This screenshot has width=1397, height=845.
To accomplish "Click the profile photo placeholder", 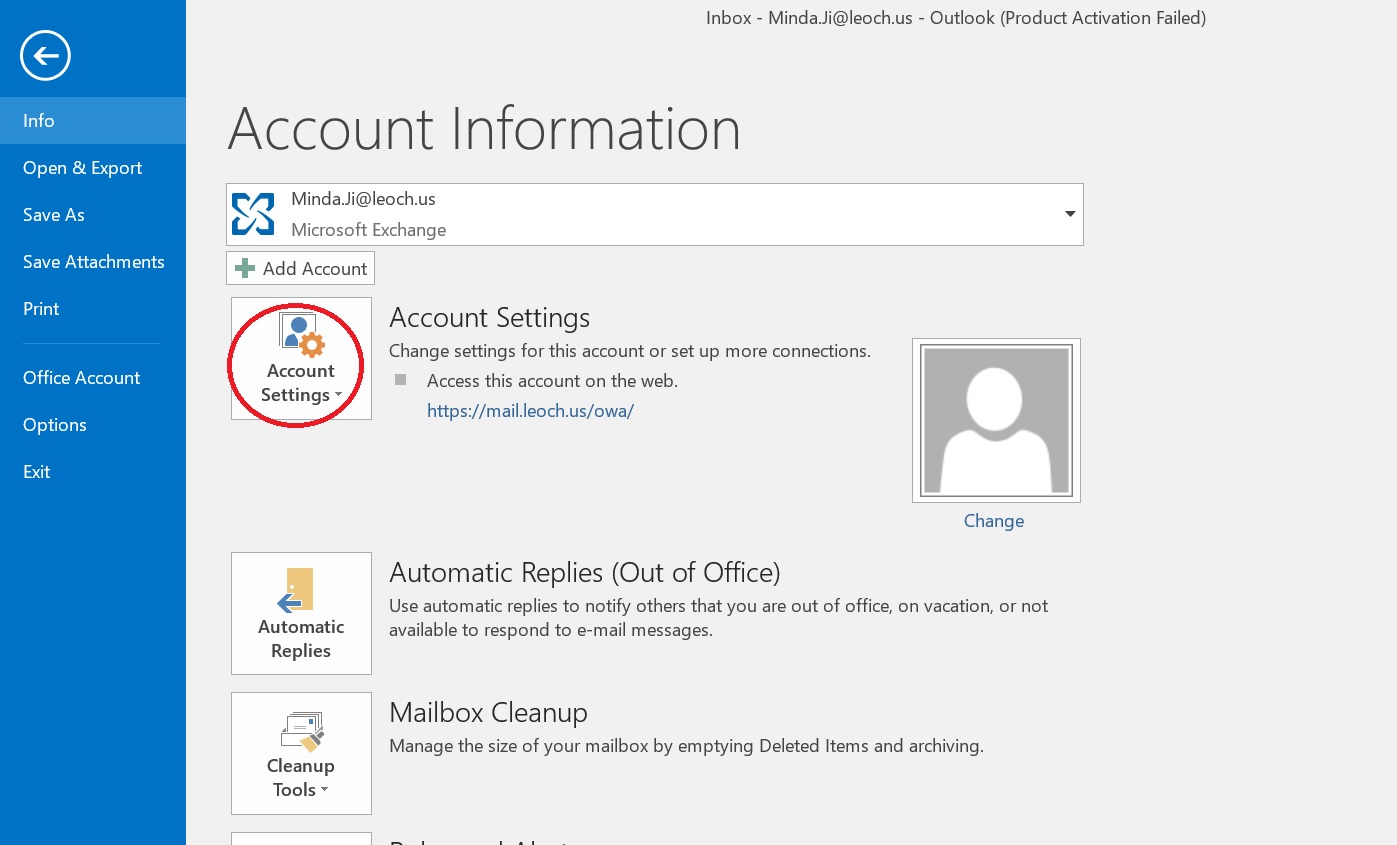I will 996,420.
